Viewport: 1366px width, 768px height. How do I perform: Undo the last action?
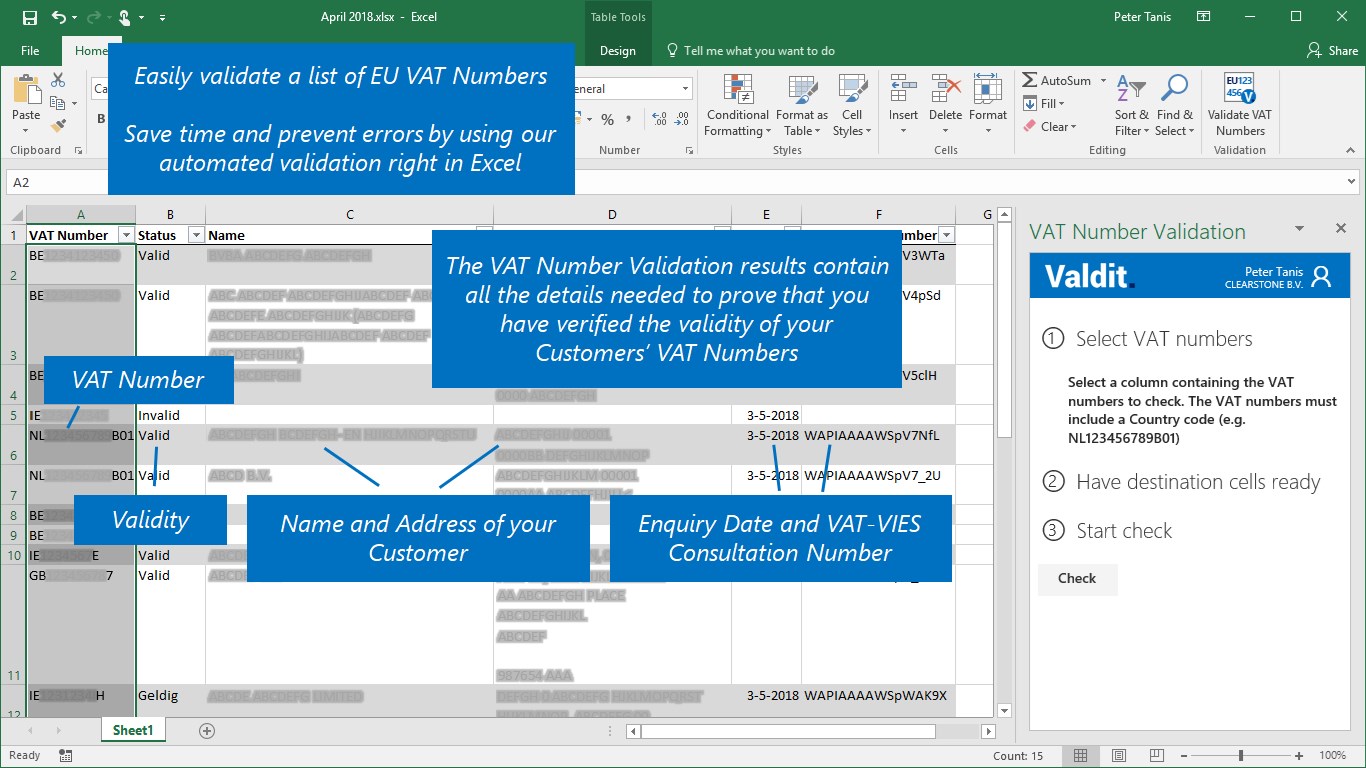pyautogui.click(x=59, y=17)
